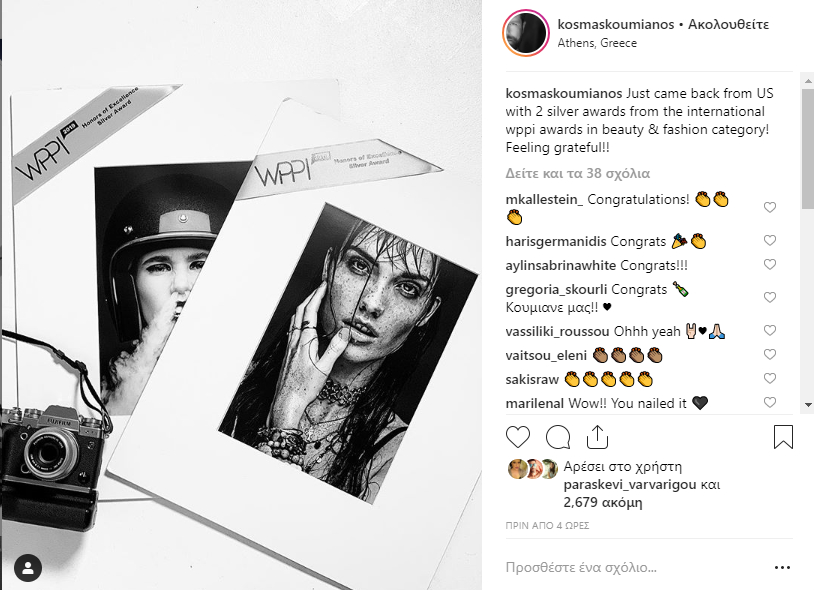Open the three-dot more options menu
The image size is (814, 590).
click(x=782, y=567)
